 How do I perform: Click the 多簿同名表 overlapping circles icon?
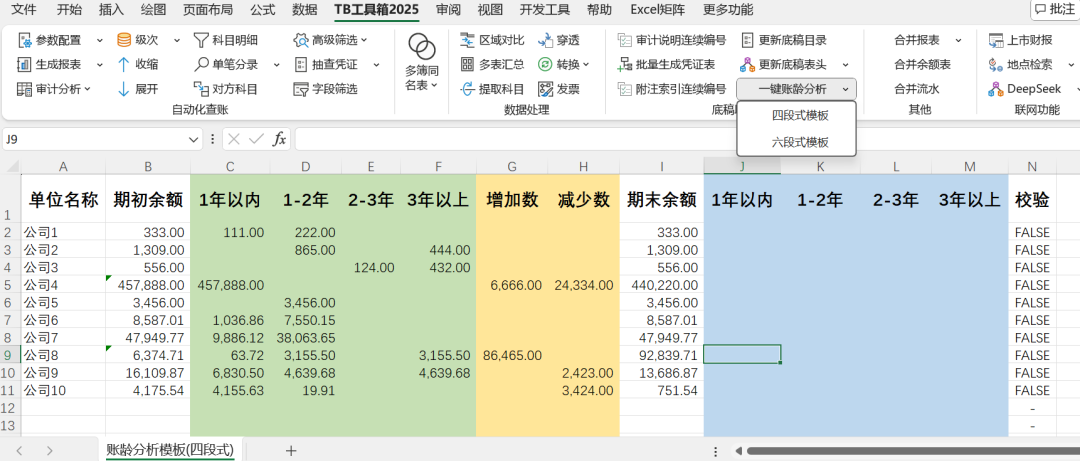(422, 48)
